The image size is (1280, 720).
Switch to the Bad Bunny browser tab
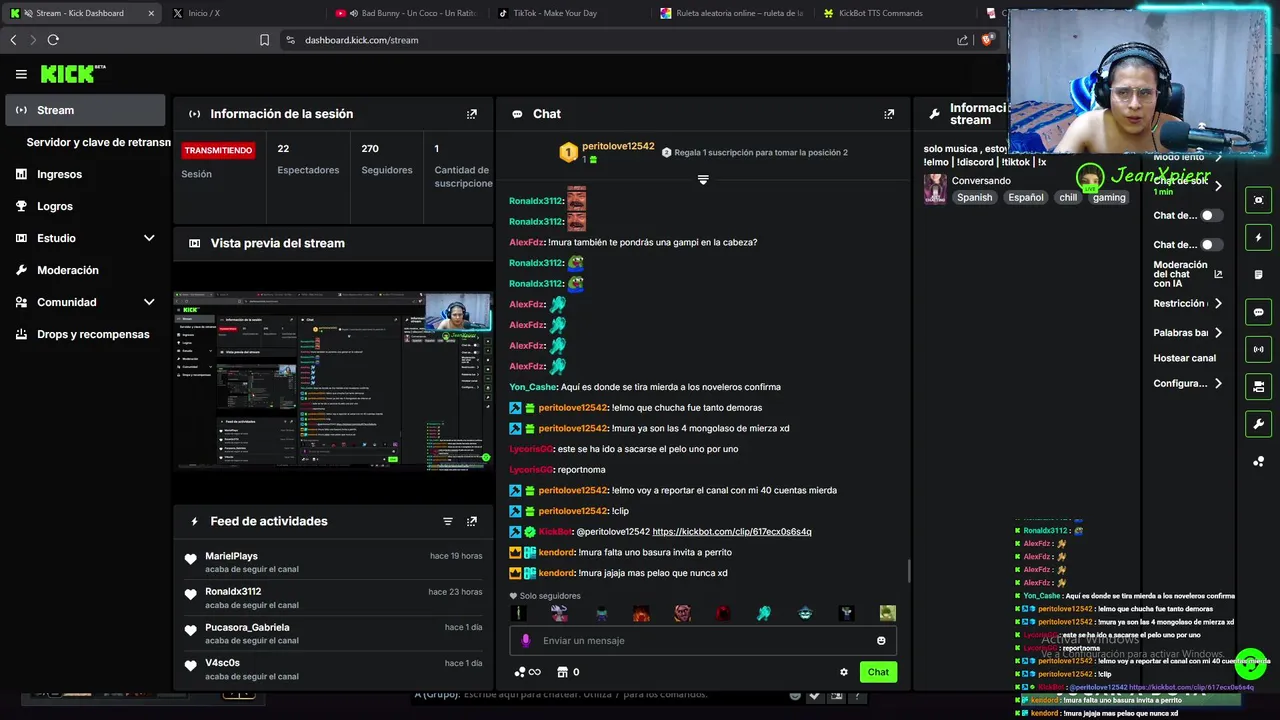[x=407, y=13]
